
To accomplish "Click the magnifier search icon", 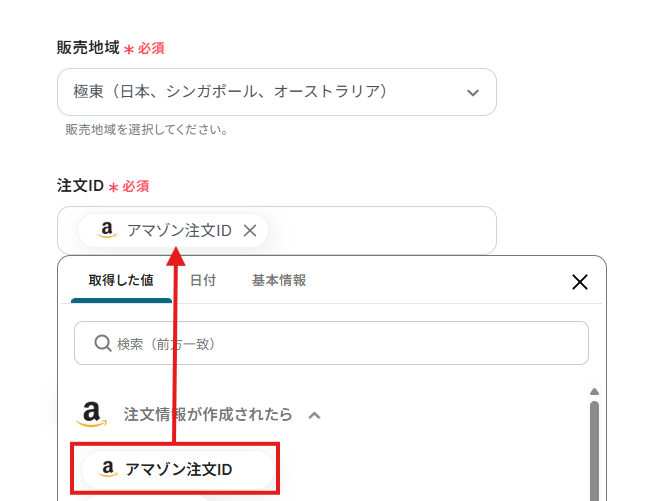I will click(x=103, y=343).
